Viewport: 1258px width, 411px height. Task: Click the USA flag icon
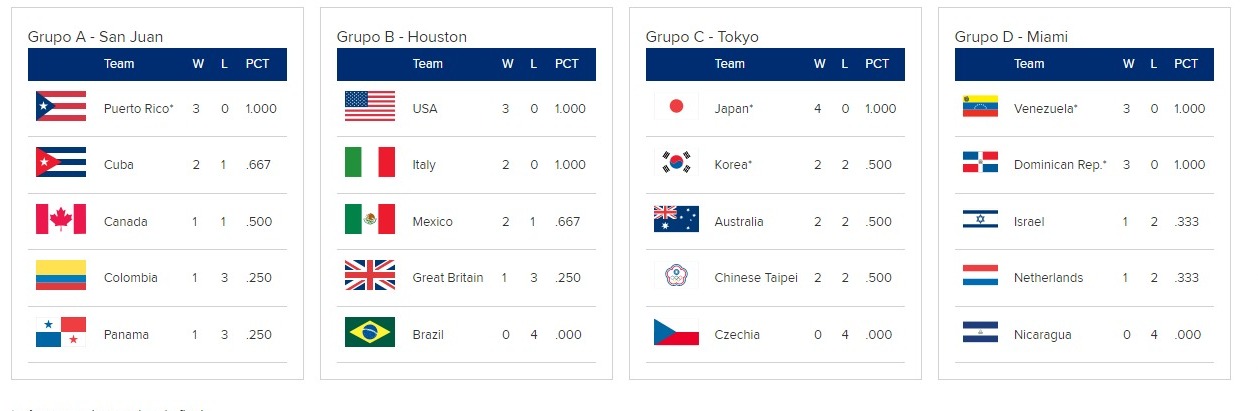[369, 107]
